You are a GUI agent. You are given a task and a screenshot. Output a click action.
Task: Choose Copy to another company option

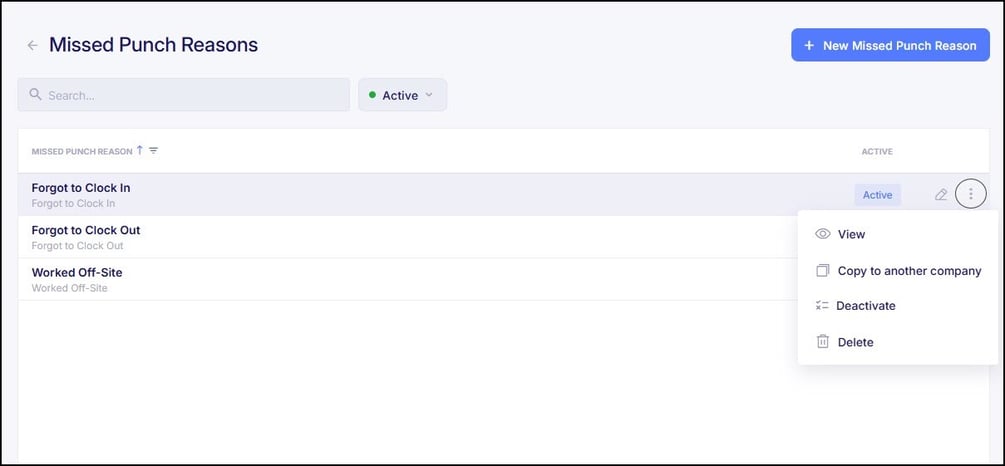click(x=909, y=271)
